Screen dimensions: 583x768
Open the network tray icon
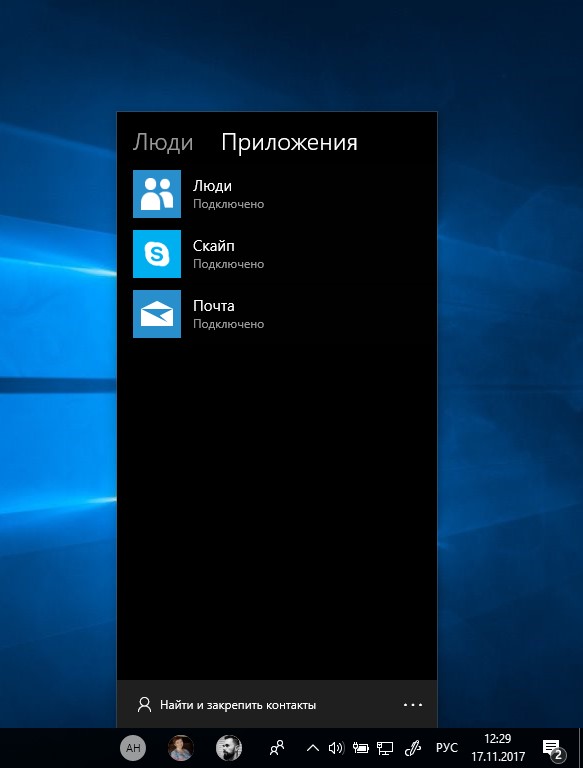click(385, 748)
